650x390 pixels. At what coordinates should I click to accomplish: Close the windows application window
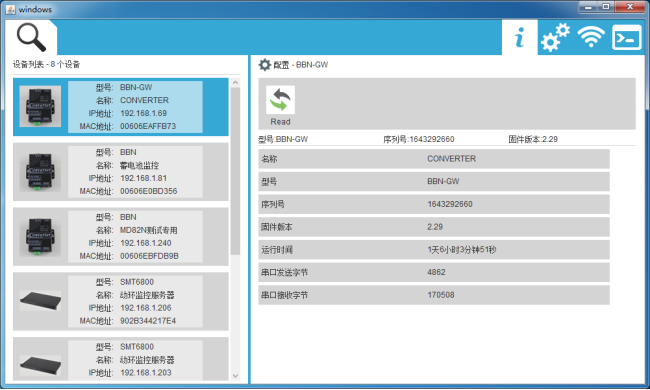click(x=630, y=7)
